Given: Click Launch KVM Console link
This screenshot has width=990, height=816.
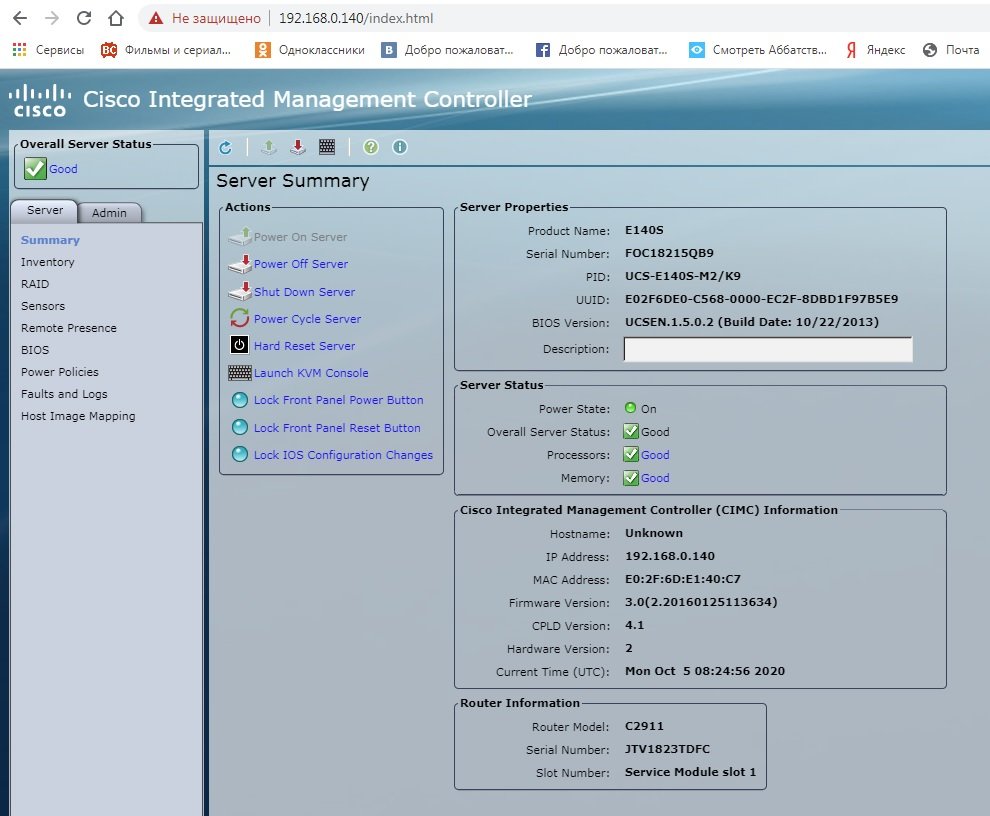Looking at the screenshot, I should click(x=311, y=373).
